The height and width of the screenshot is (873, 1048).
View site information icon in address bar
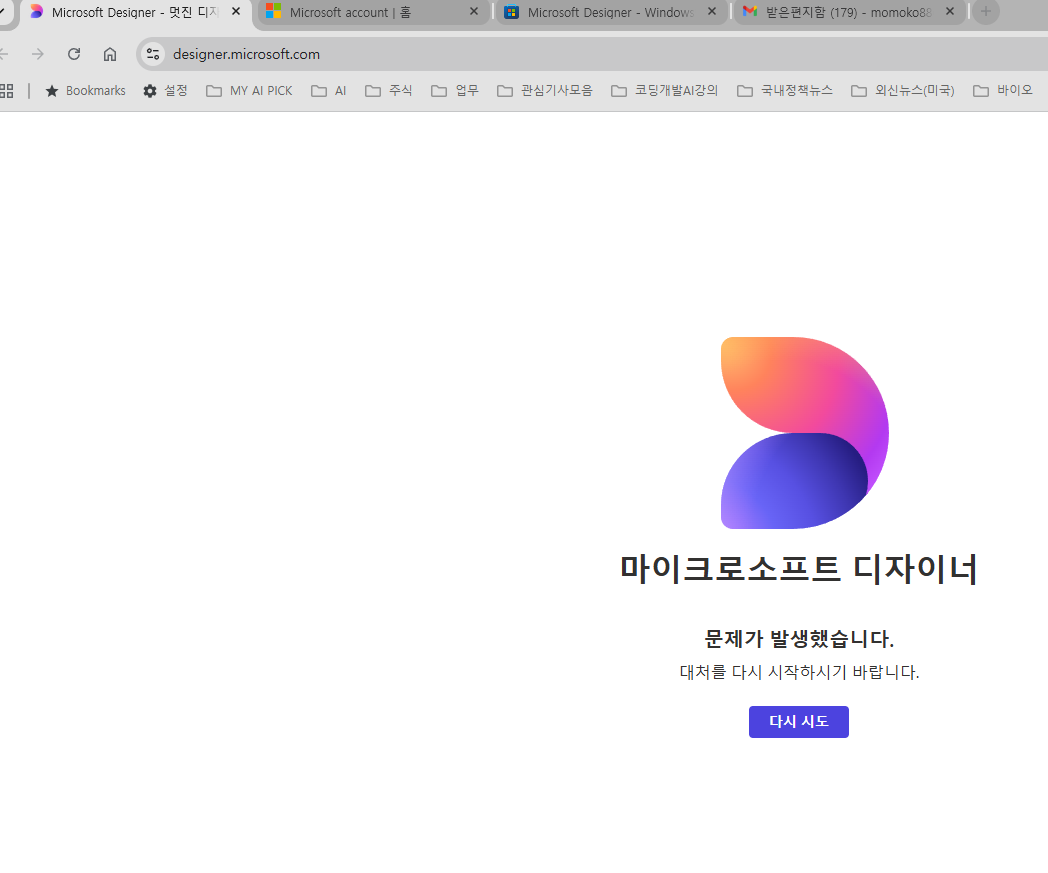click(153, 54)
